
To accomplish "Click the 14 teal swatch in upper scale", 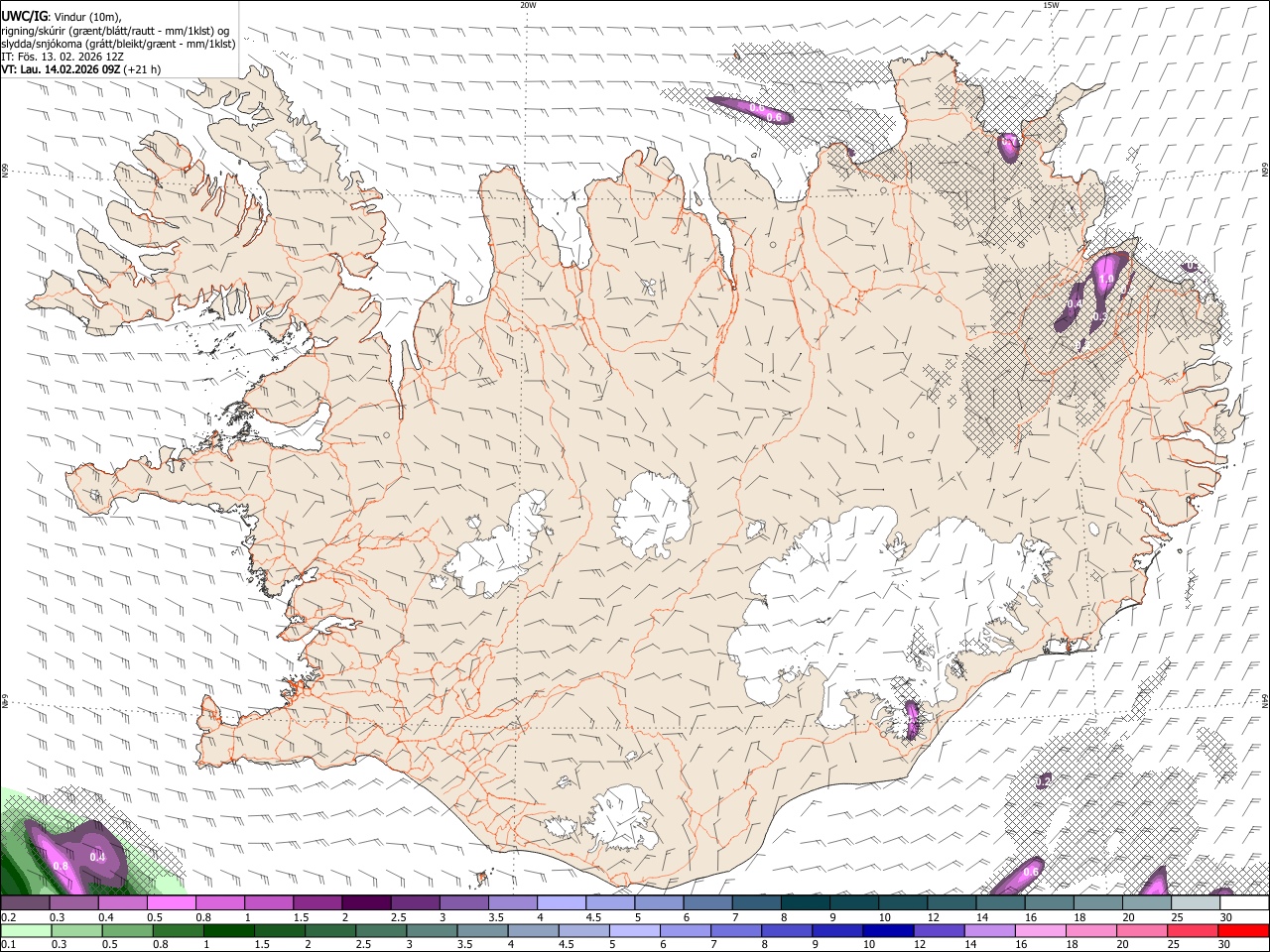I will pyautogui.click(x=1000, y=903).
